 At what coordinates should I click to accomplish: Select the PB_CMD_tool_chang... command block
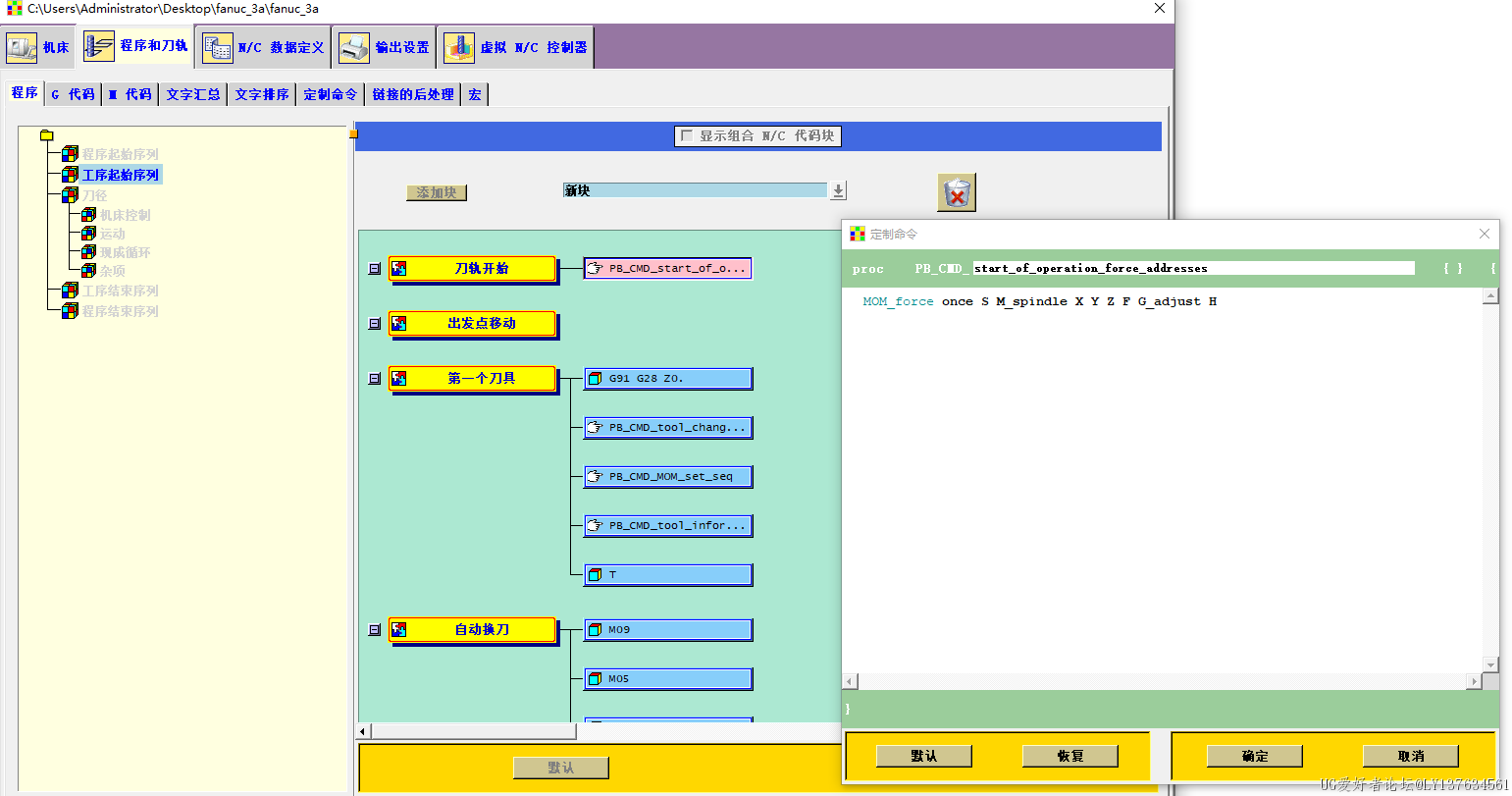(x=668, y=428)
